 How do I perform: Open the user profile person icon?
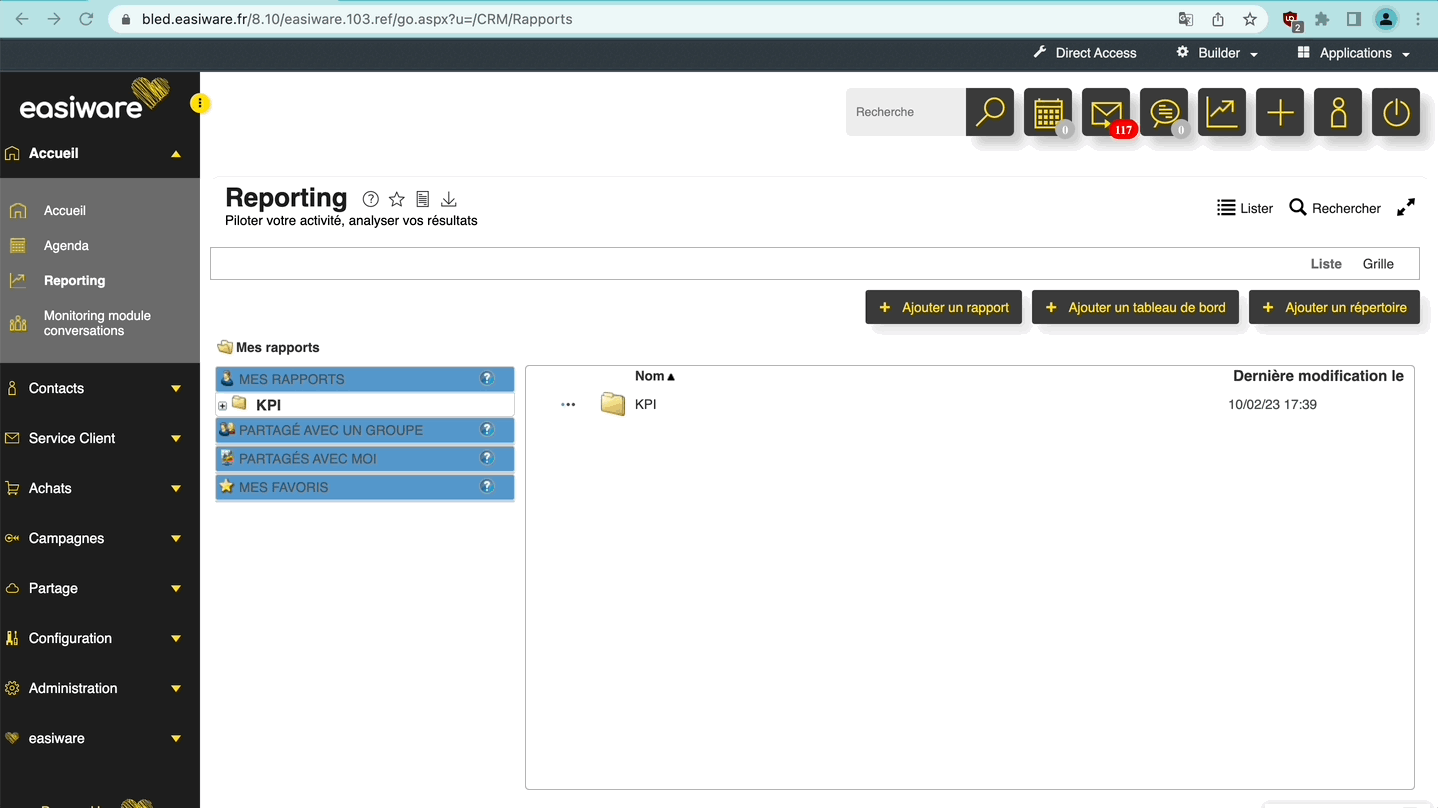(x=1338, y=112)
